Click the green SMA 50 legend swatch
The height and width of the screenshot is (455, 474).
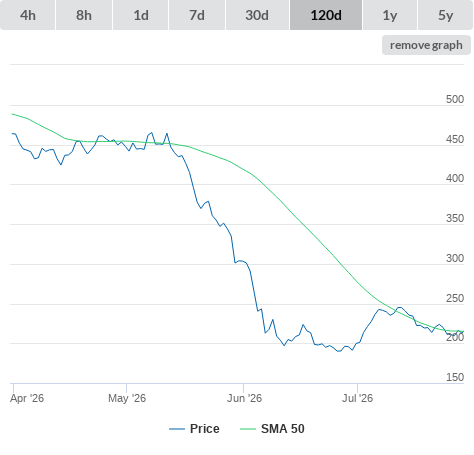click(248, 429)
